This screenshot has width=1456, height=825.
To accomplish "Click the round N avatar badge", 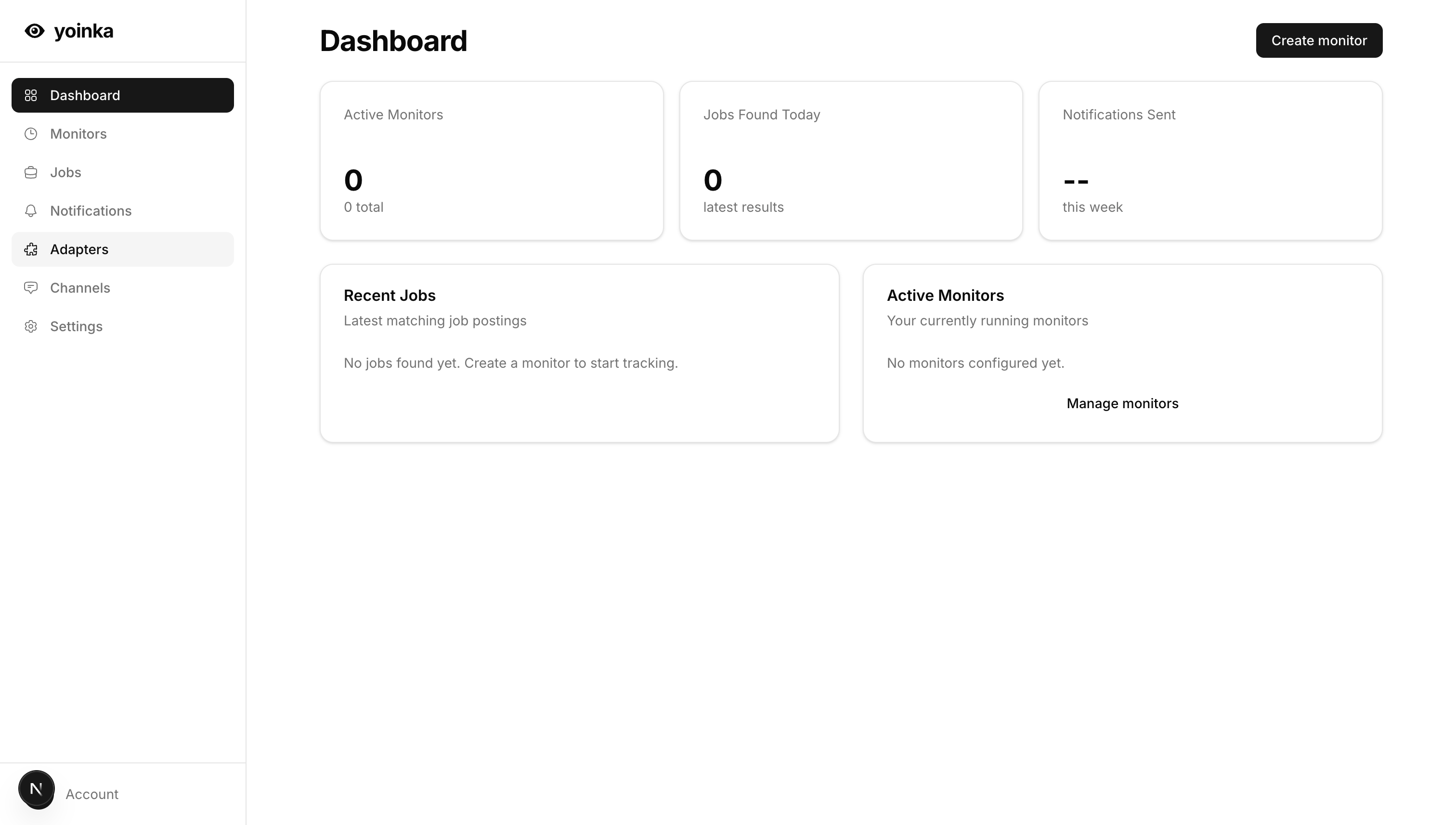I will [36, 789].
